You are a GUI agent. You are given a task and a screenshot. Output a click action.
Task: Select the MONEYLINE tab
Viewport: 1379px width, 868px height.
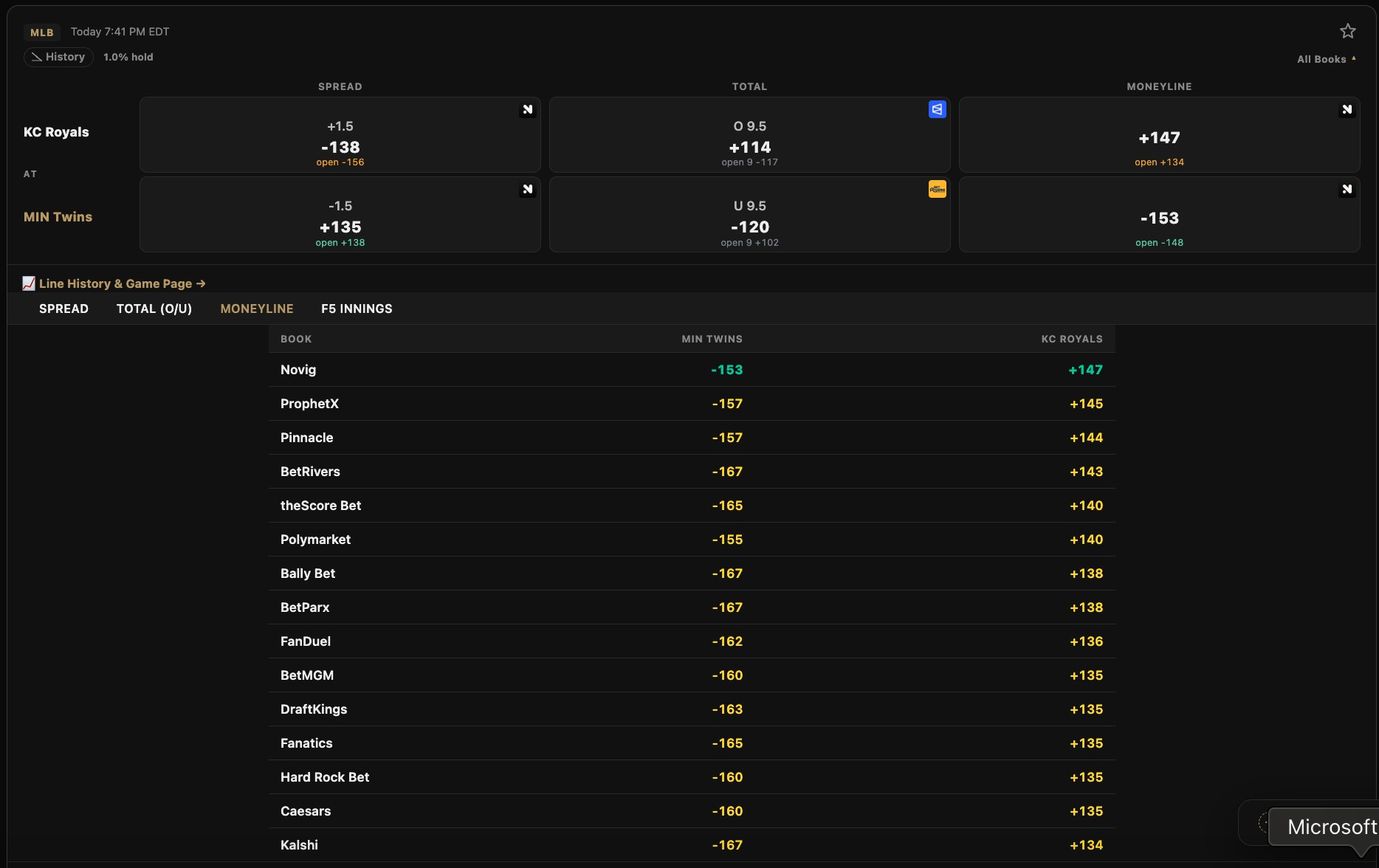click(x=257, y=309)
